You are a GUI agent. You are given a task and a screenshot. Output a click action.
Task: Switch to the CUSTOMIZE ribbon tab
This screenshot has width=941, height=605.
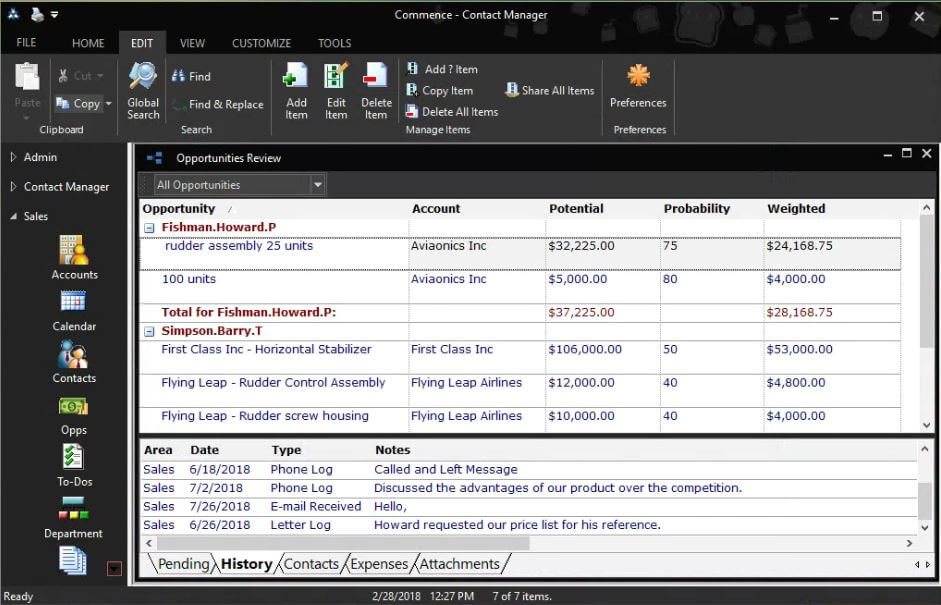point(262,43)
